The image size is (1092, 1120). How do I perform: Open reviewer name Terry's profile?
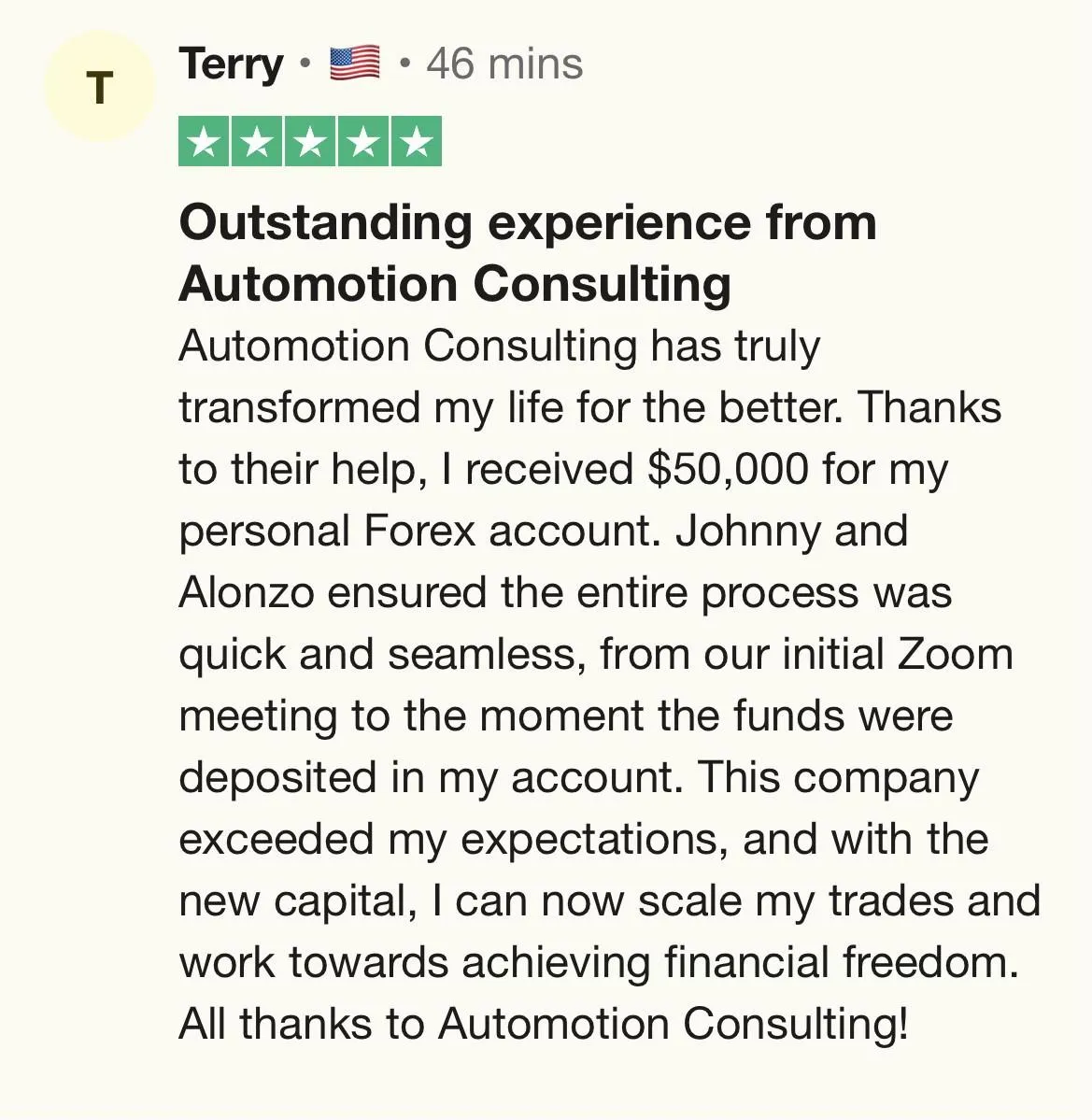click(232, 64)
